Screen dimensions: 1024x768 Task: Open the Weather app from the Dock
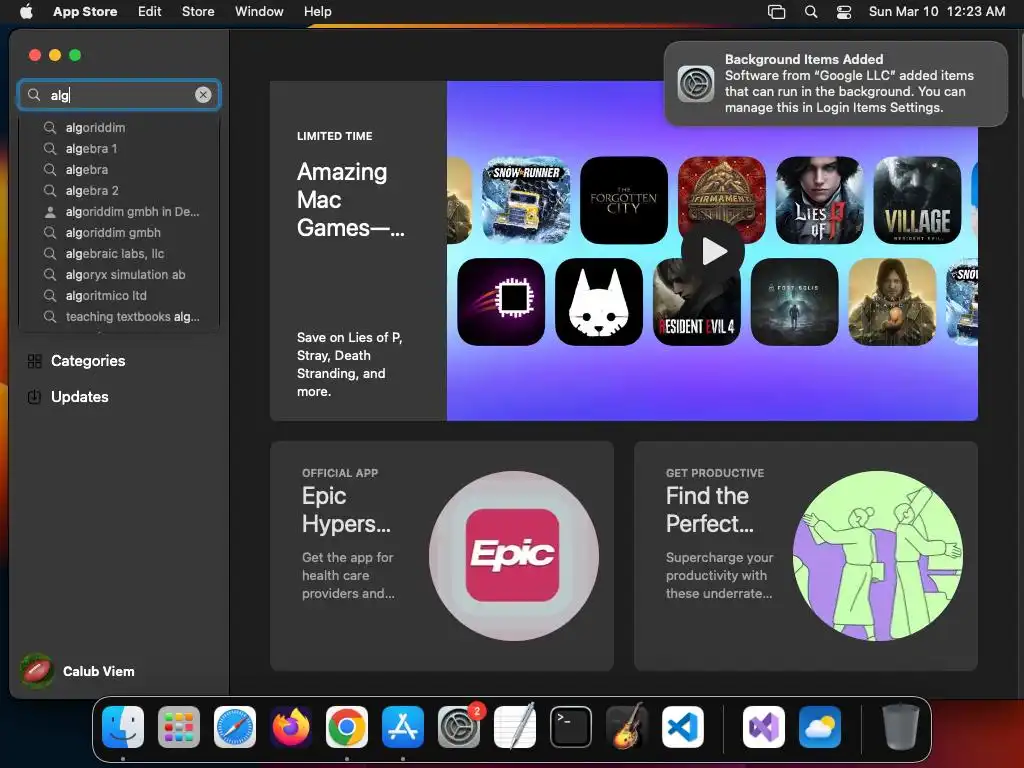(x=820, y=727)
